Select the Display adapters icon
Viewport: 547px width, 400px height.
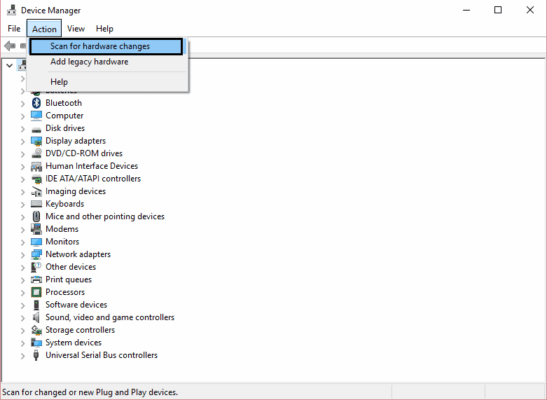36,141
